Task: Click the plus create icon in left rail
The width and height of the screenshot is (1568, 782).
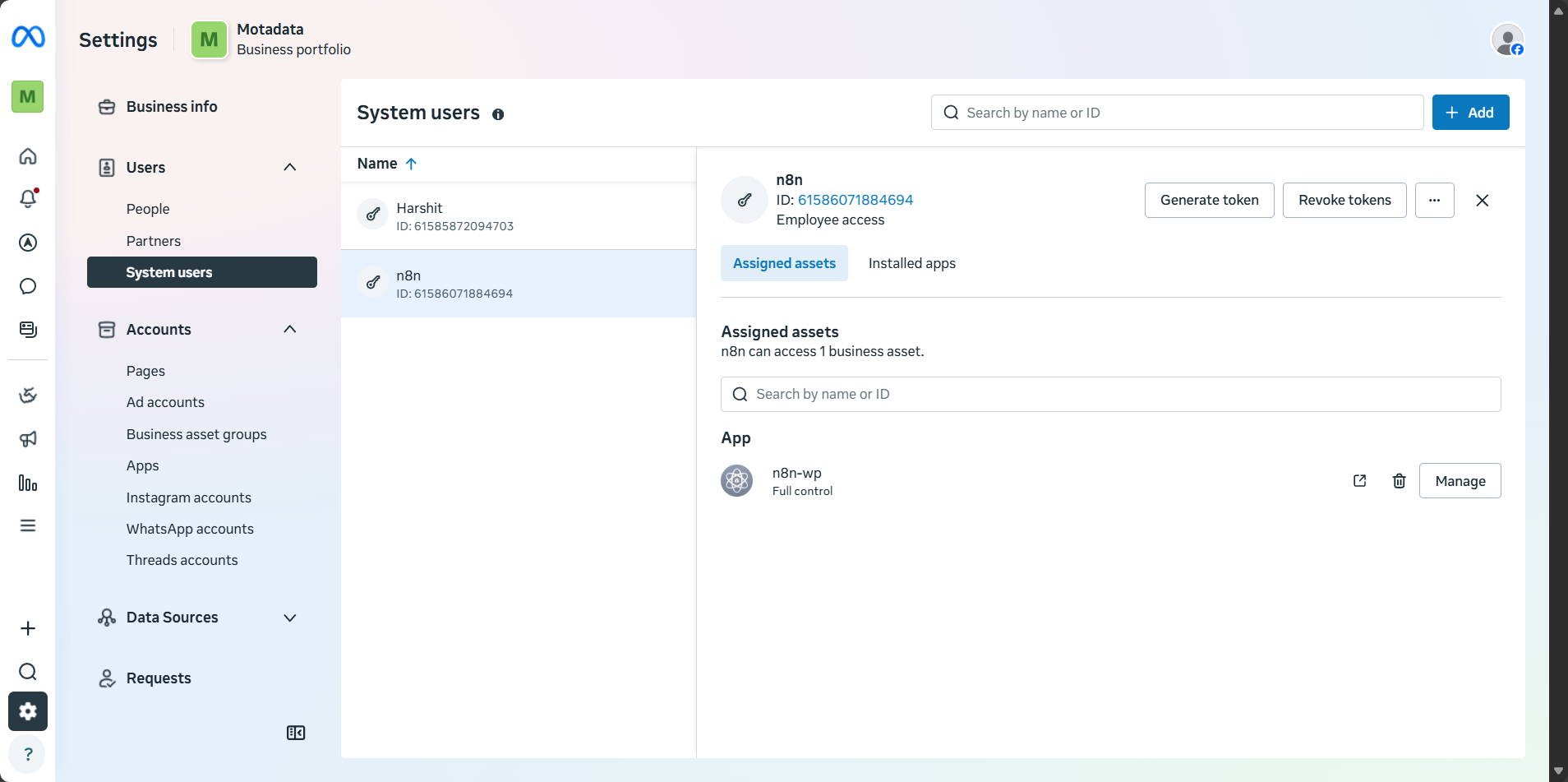Action: click(28, 628)
